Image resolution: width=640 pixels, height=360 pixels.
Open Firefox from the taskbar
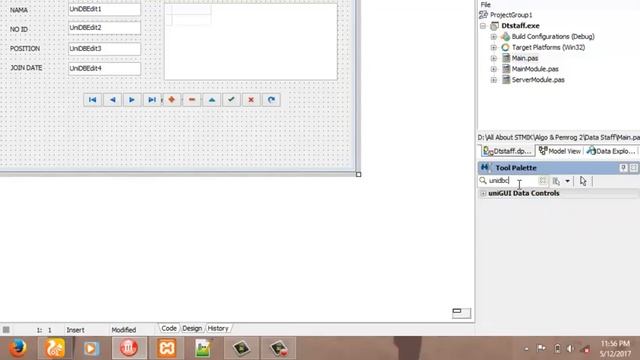(x=18, y=348)
